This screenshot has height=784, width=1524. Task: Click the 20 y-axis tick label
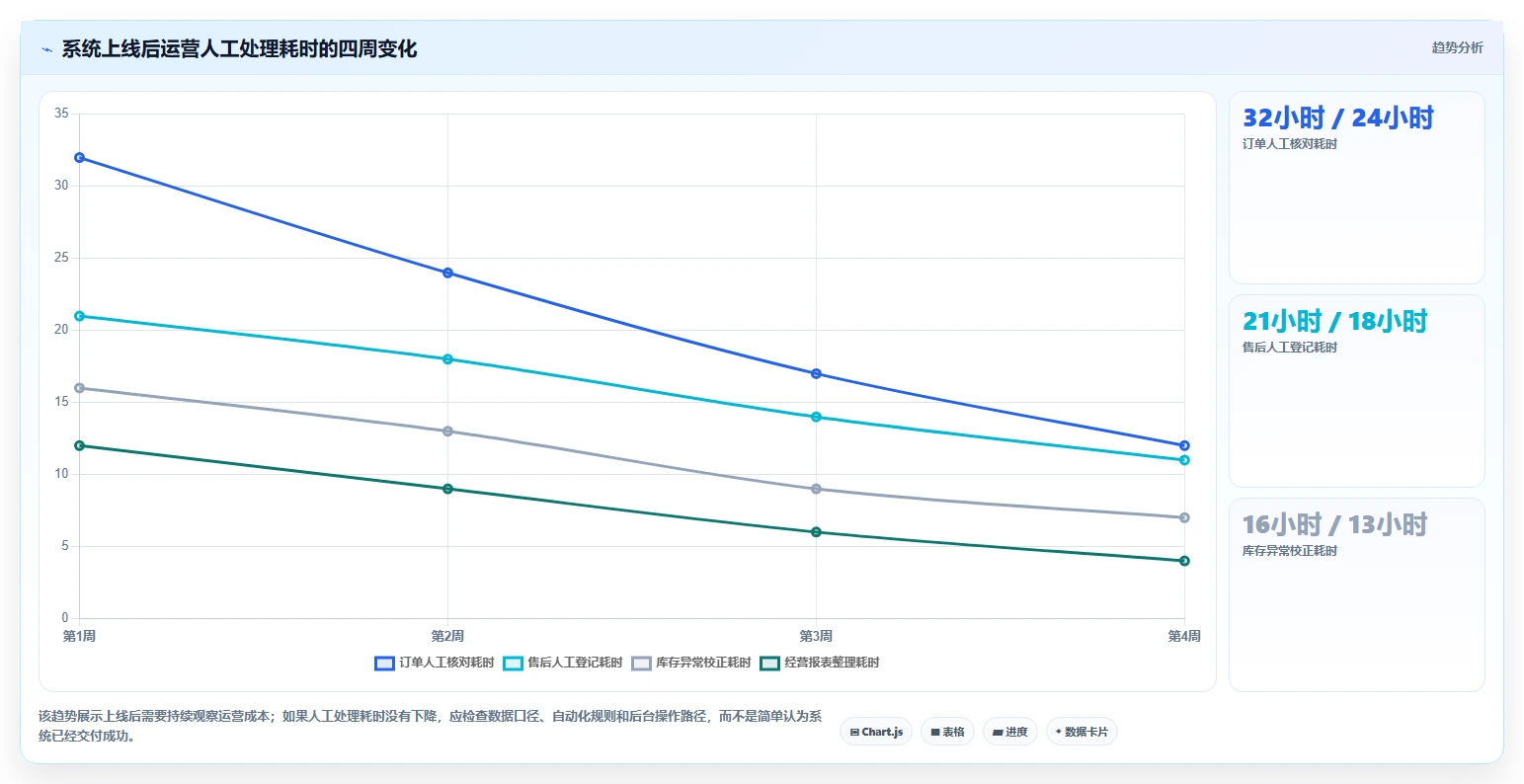(x=61, y=330)
